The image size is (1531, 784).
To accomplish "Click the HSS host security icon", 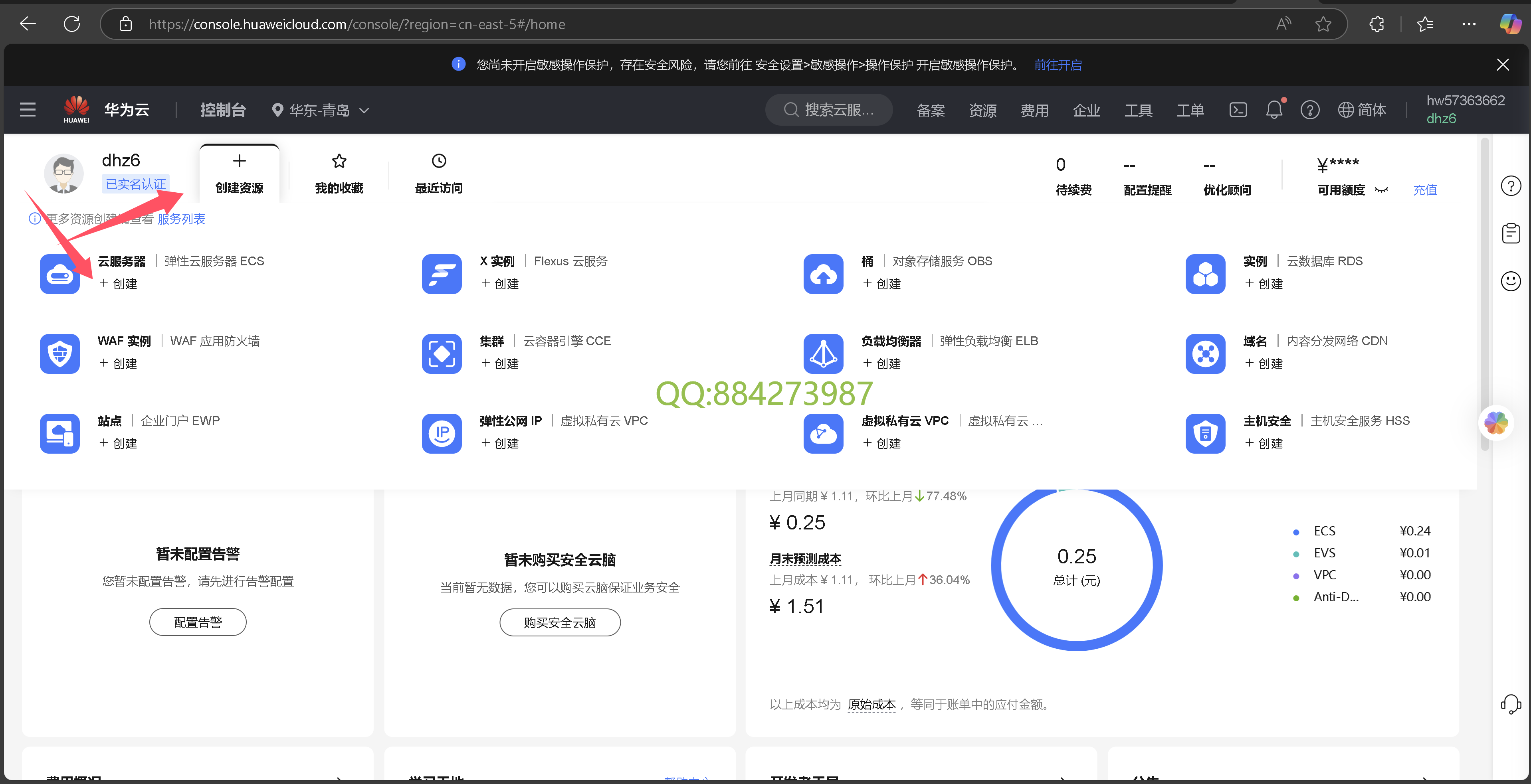I will point(1205,434).
